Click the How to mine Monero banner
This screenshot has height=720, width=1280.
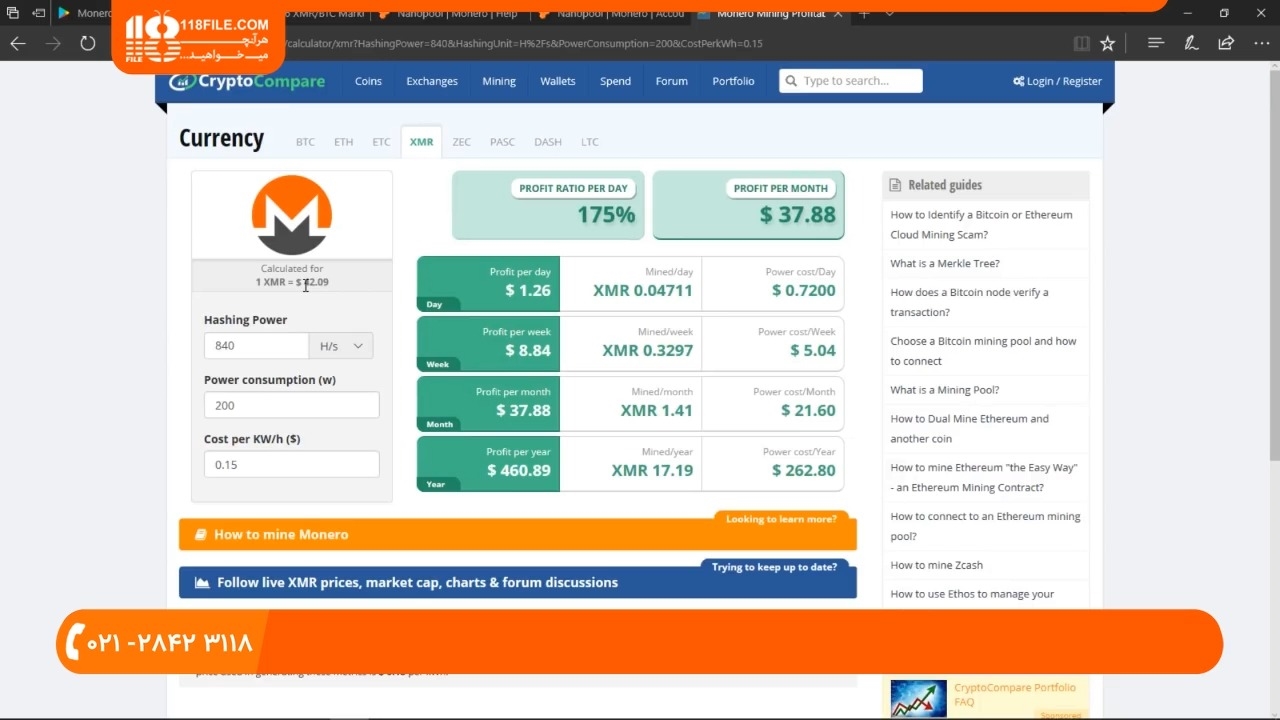coord(517,534)
